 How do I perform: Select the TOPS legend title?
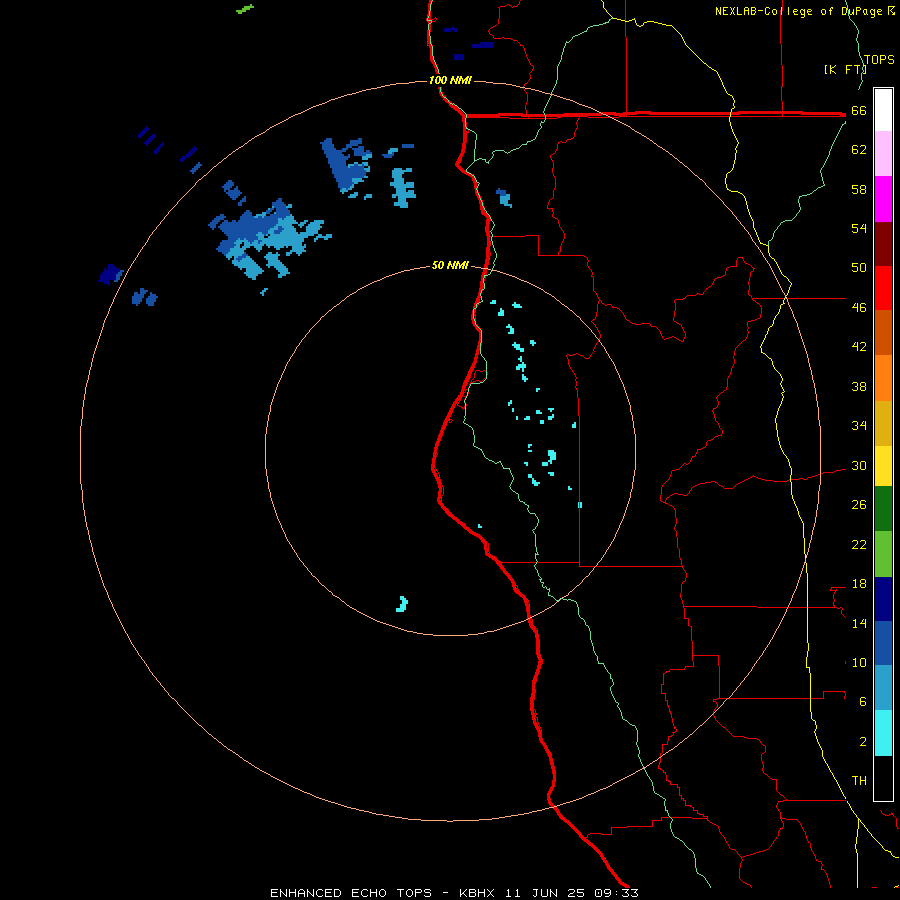(x=879, y=60)
